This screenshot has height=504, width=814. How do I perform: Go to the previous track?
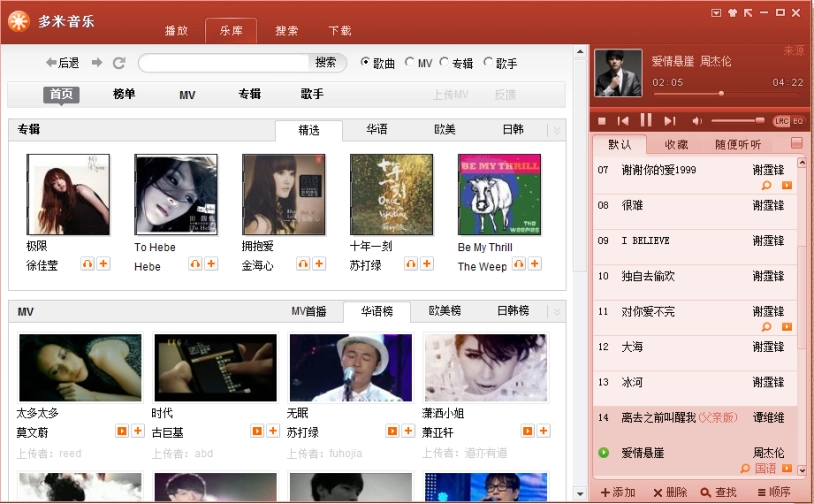pos(623,121)
